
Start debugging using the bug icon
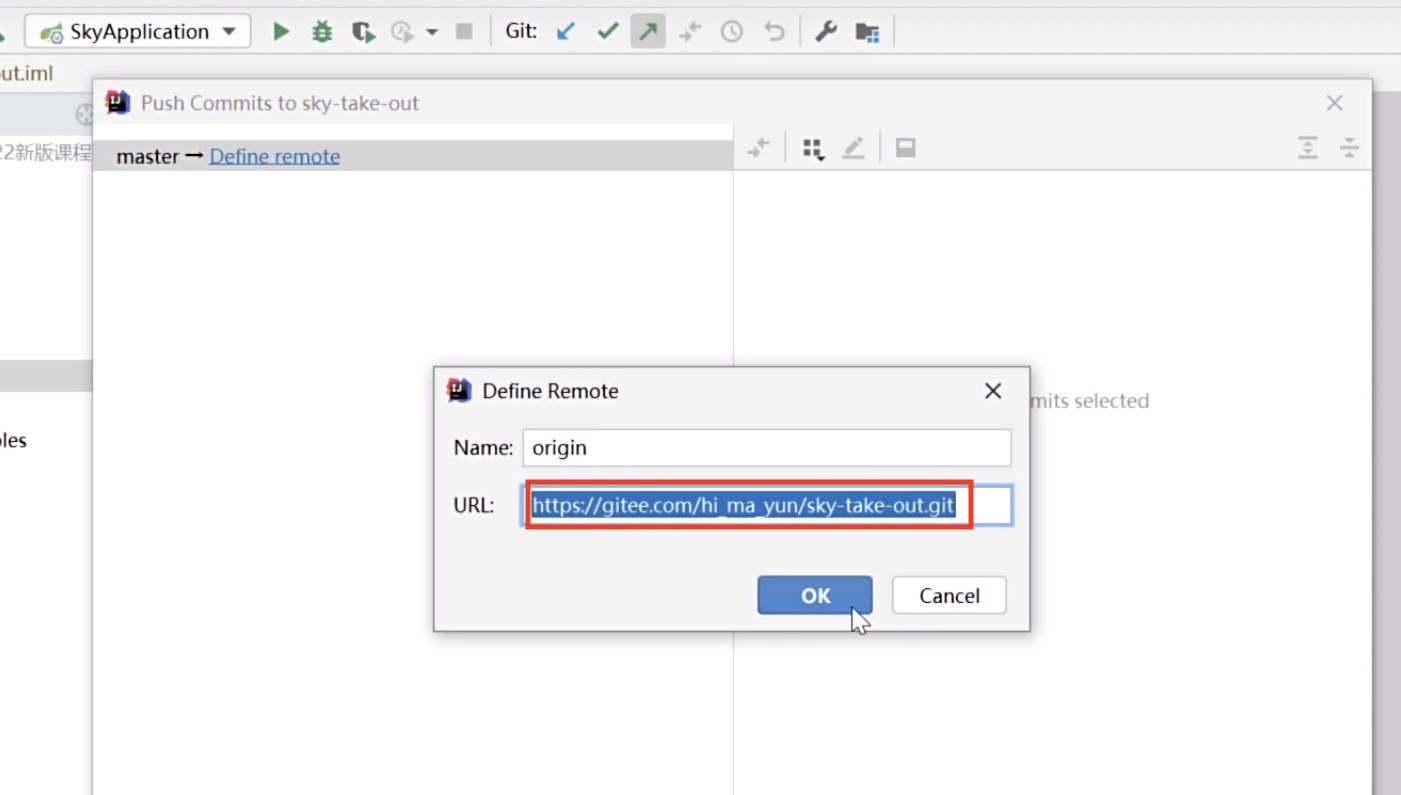click(321, 31)
